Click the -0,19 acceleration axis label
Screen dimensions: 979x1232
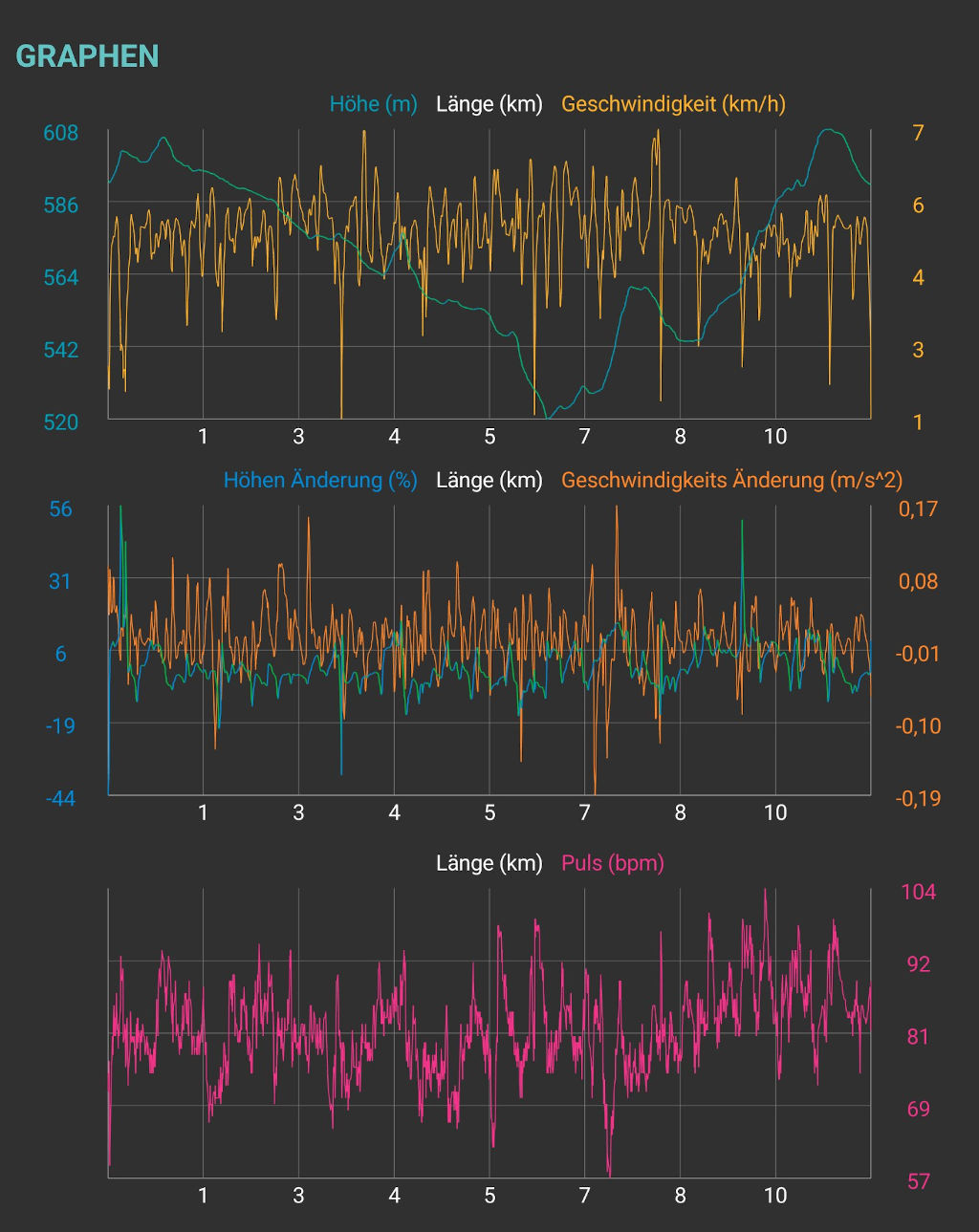[x=918, y=798]
